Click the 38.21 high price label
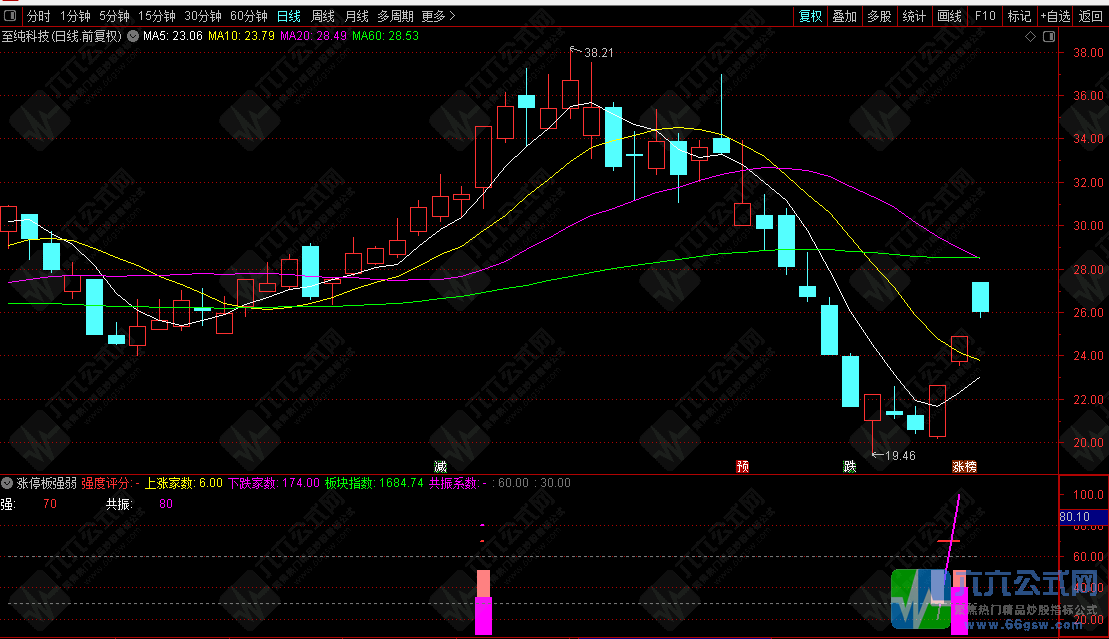This screenshot has width=1109, height=639. click(x=598, y=53)
